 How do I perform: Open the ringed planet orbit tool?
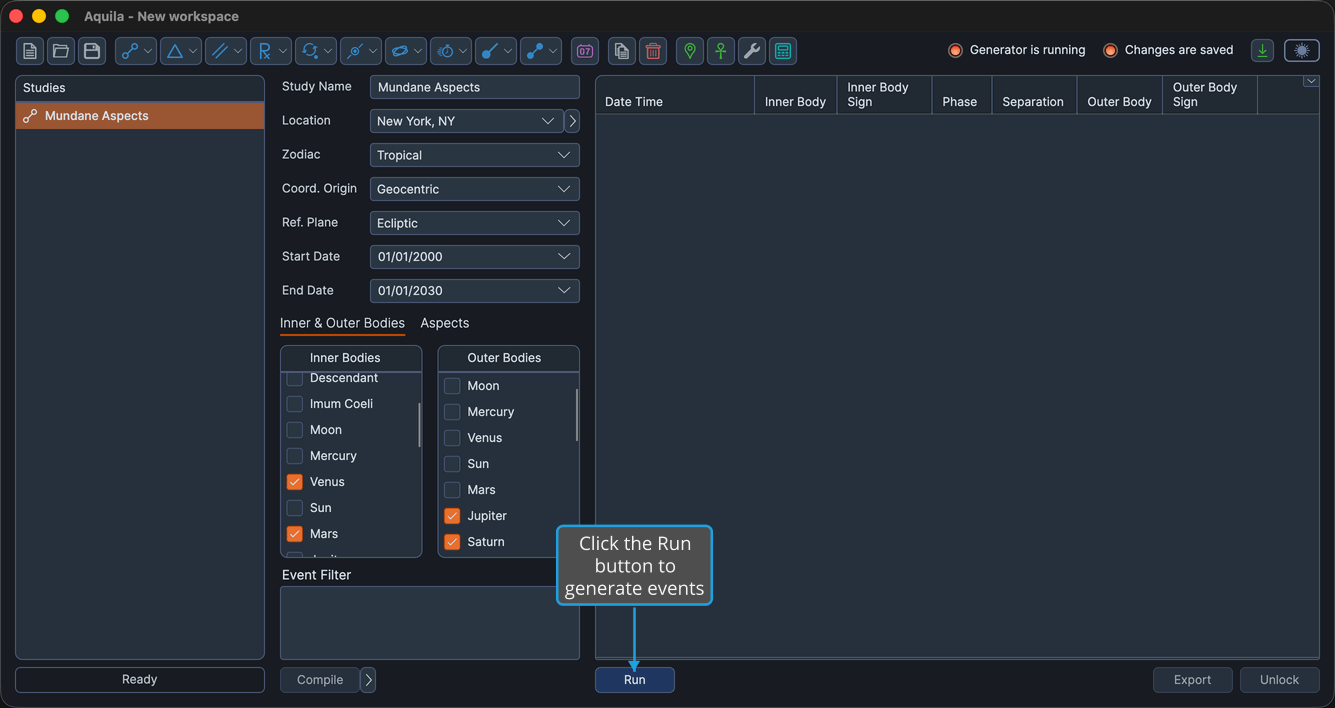pyautogui.click(x=406, y=51)
